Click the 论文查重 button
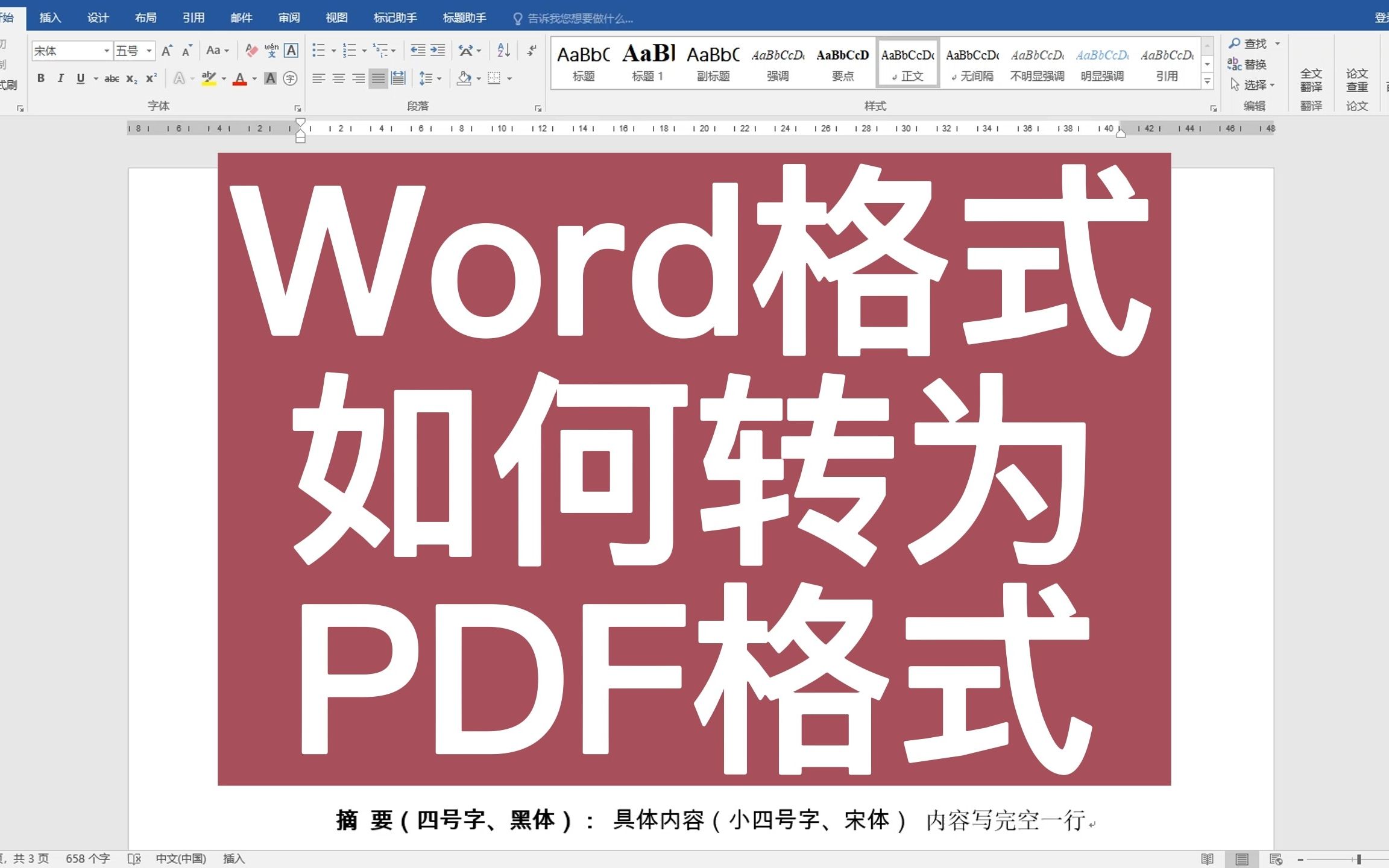Screen dimensions: 1389x868 (x=1357, y=80)
